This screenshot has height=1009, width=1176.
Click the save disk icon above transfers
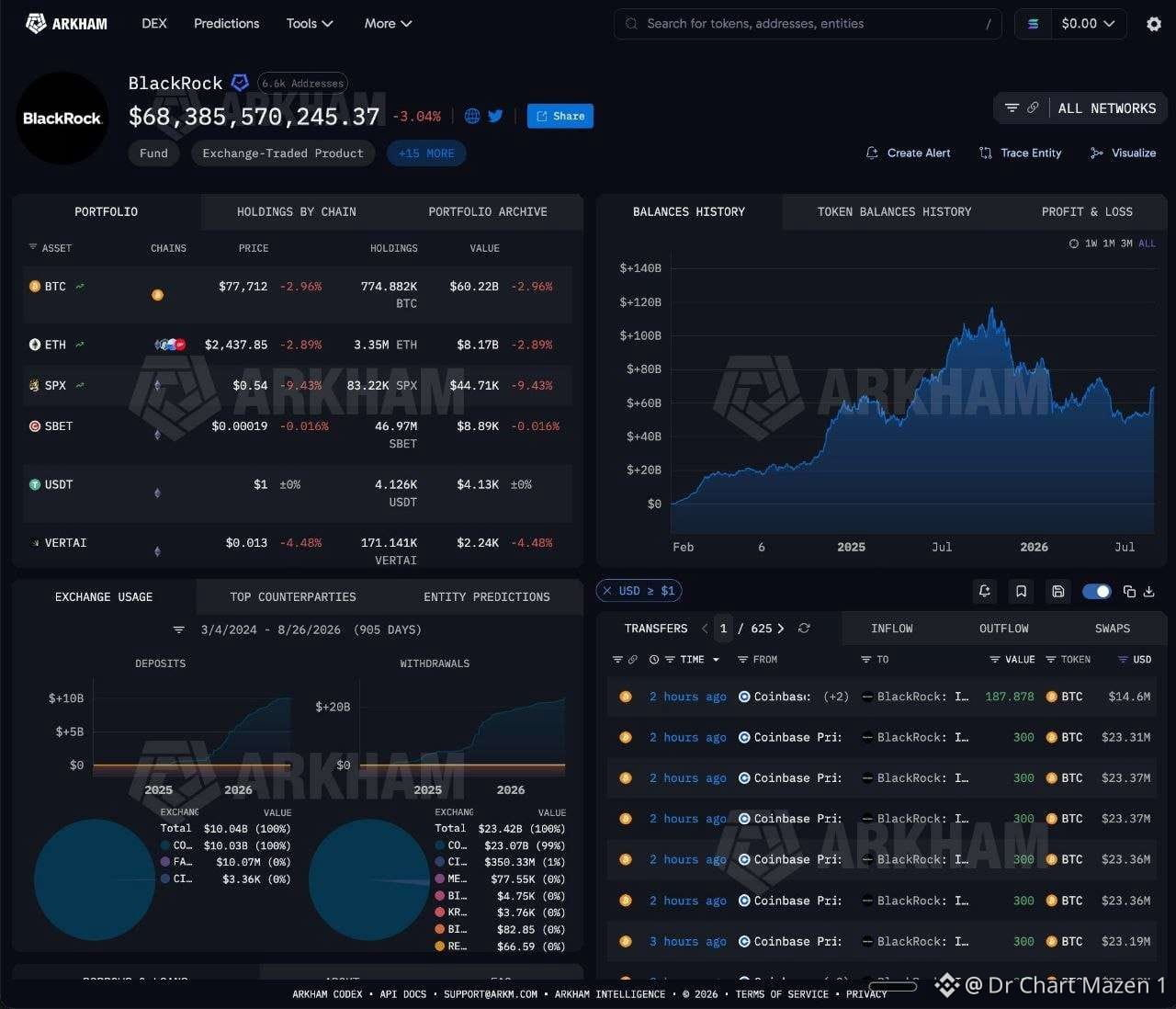pos(1057,591)
